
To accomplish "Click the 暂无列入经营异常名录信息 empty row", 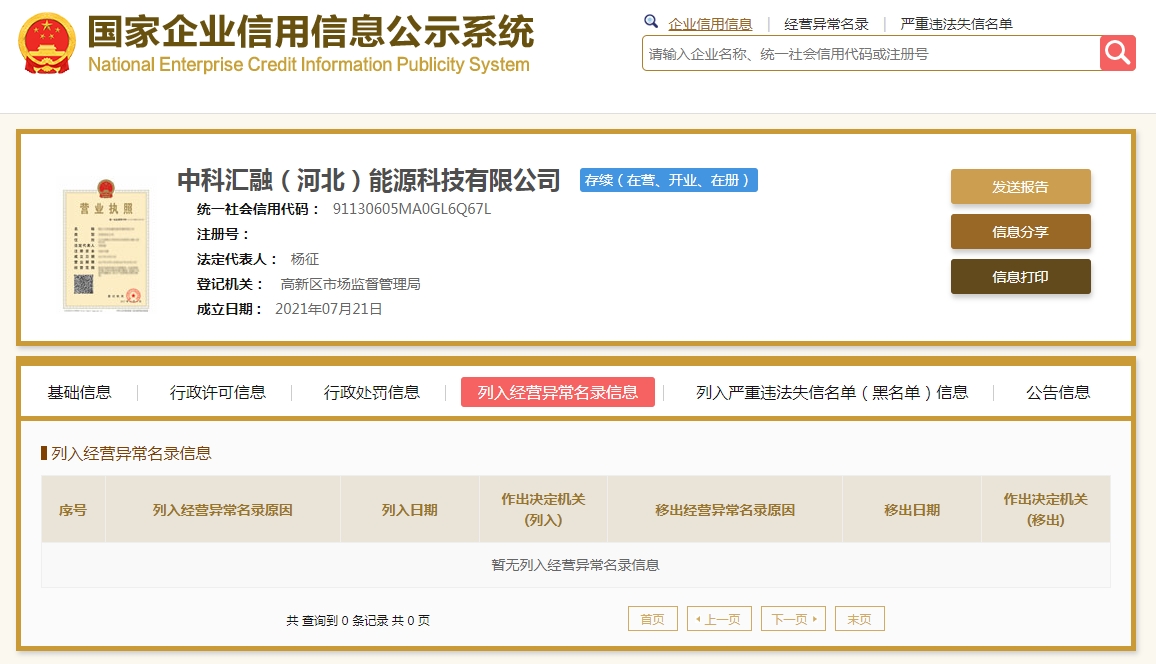I will 576,565.
